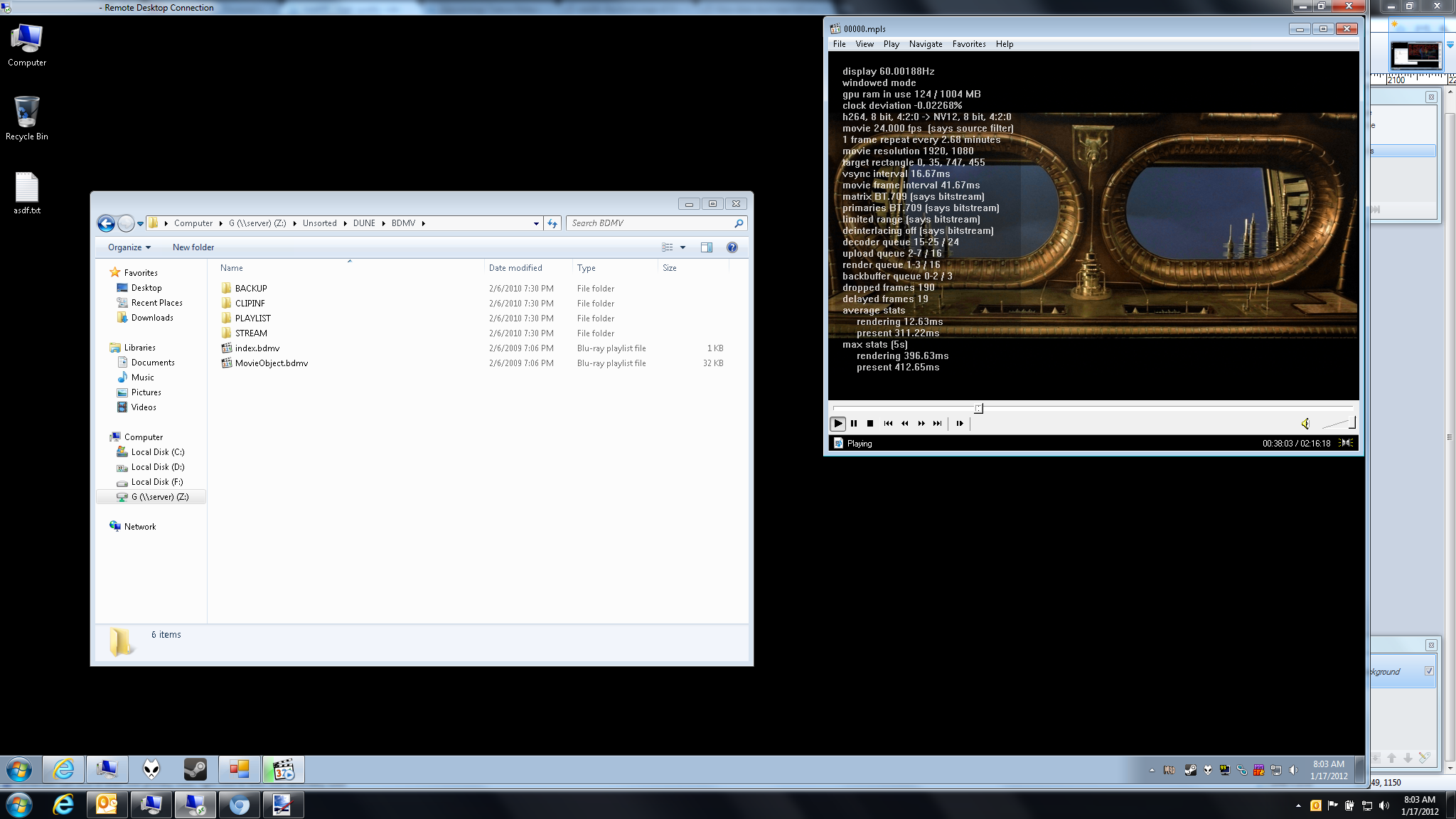Screen dimensions: 1456x819
Task: Click the video seek bar thumb
Action: point(978,408)
